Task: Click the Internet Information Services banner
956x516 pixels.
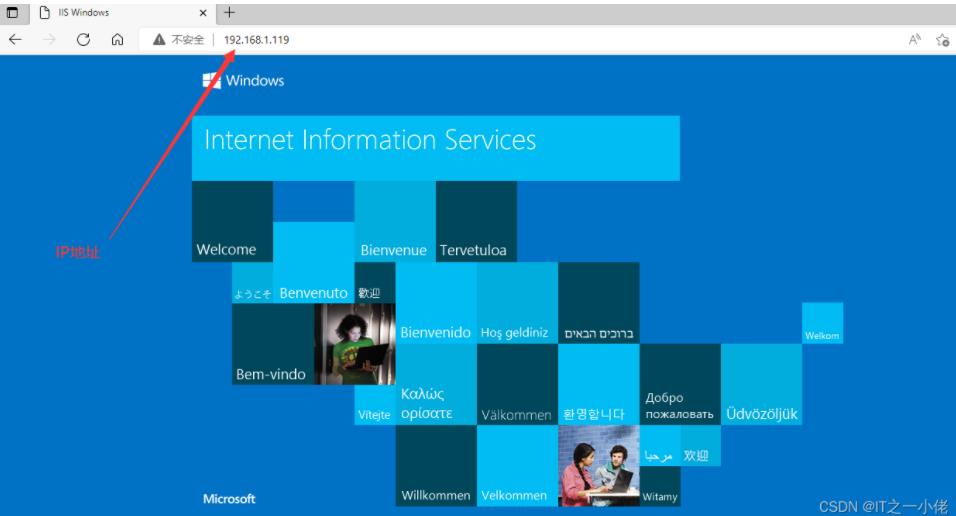Action: (436, 148)
